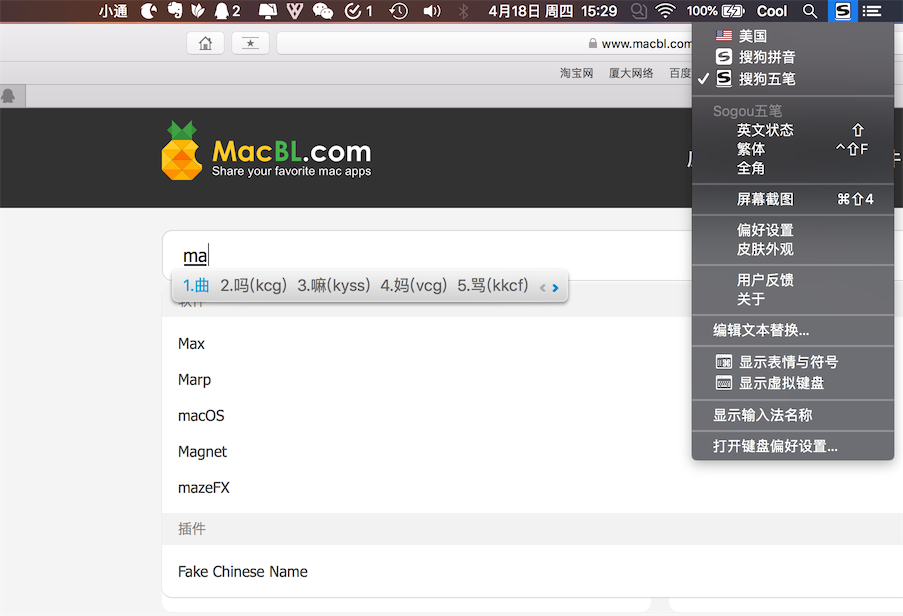Image resolution: width=903 pixels, height=616 pixels.
Task: Click the bookmarks star toolbar button
Action: pyautogui.click(x=251, y=43)
